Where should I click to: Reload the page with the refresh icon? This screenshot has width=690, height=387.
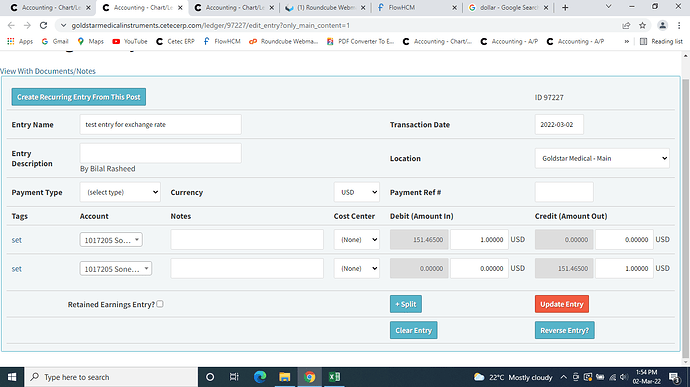click(43, 26)
